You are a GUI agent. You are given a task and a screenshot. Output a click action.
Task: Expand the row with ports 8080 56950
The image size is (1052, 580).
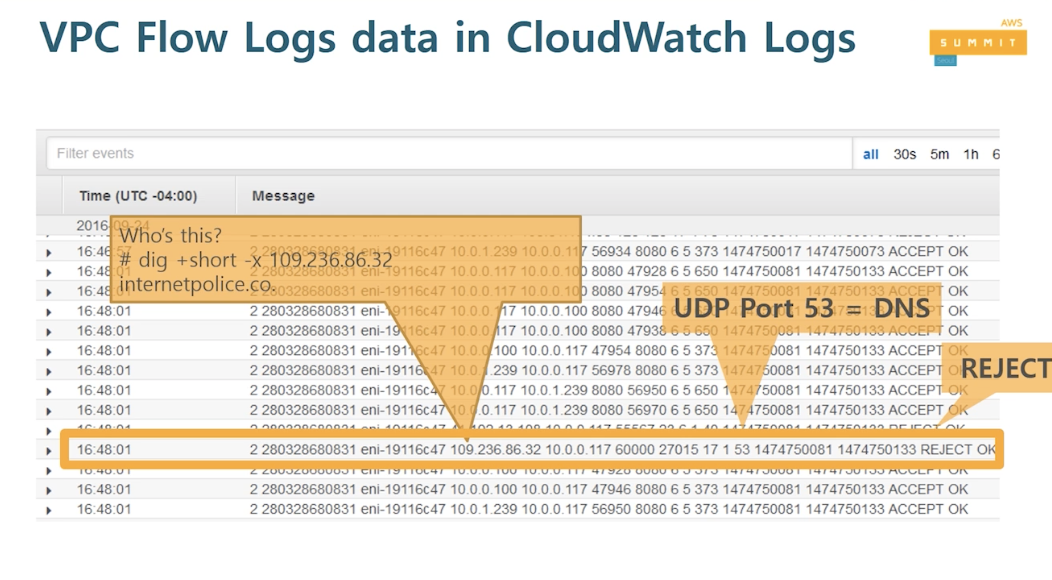pyautogui.click(x=48, y=391)
